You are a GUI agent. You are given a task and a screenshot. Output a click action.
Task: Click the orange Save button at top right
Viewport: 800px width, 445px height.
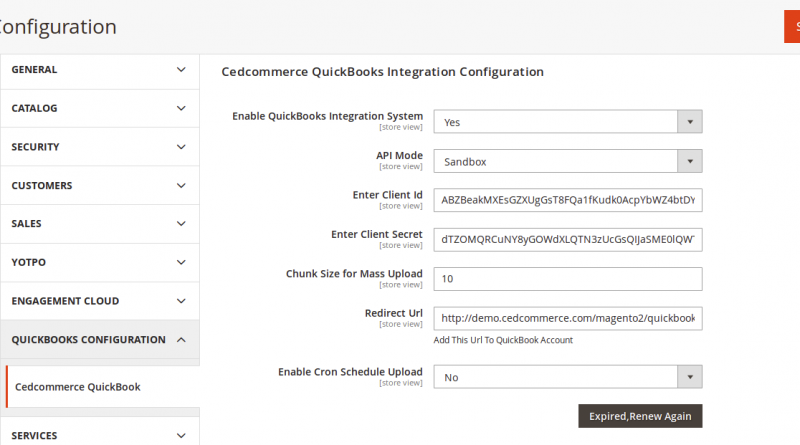pos(791,27)
